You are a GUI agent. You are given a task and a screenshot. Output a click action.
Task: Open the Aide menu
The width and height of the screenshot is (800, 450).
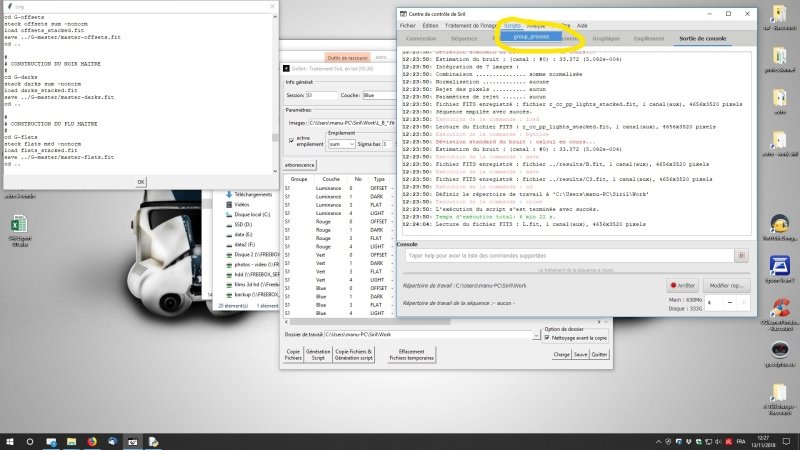point(582,26)
